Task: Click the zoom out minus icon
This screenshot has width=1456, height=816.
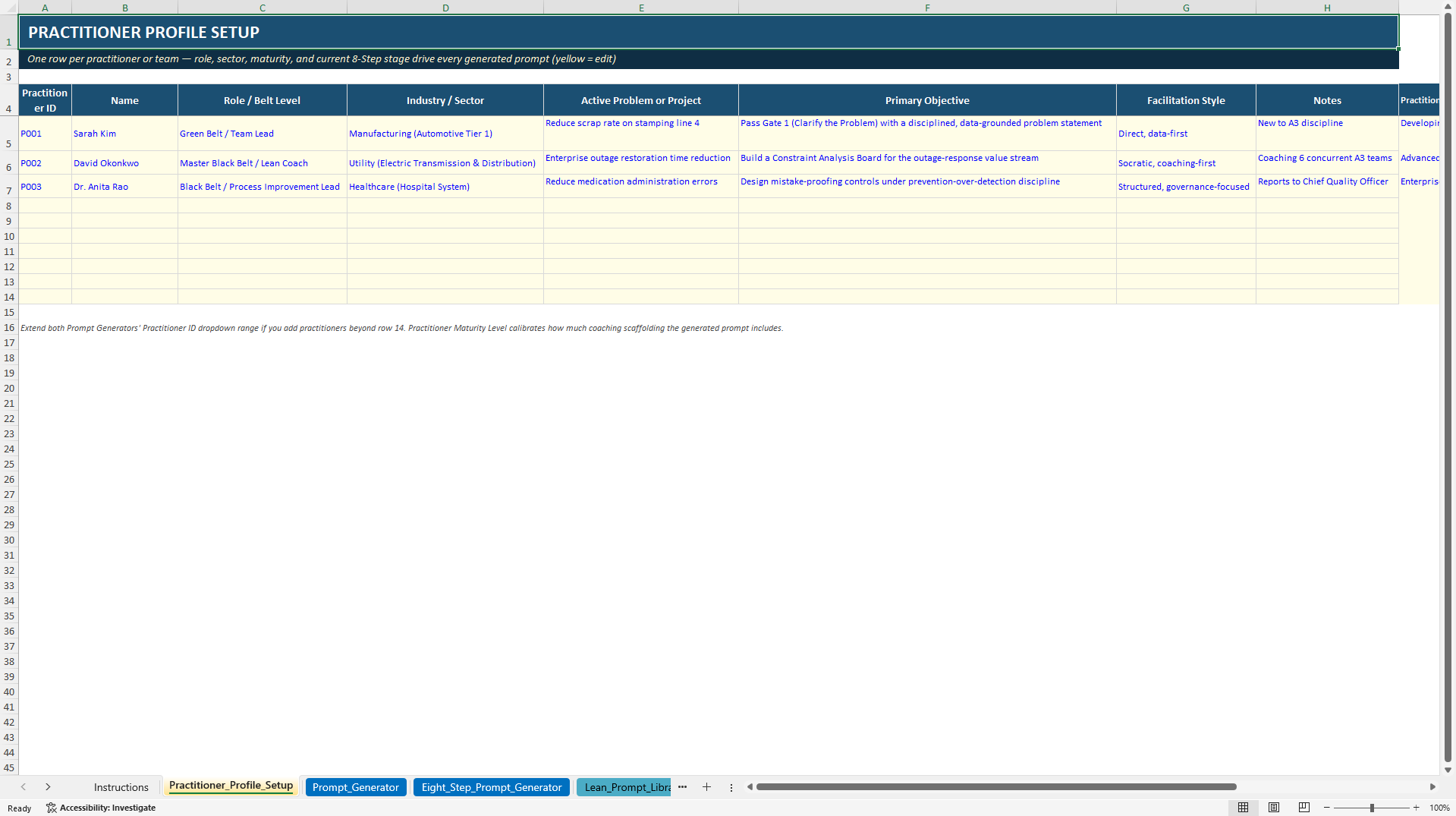Action: point(1327,808)
